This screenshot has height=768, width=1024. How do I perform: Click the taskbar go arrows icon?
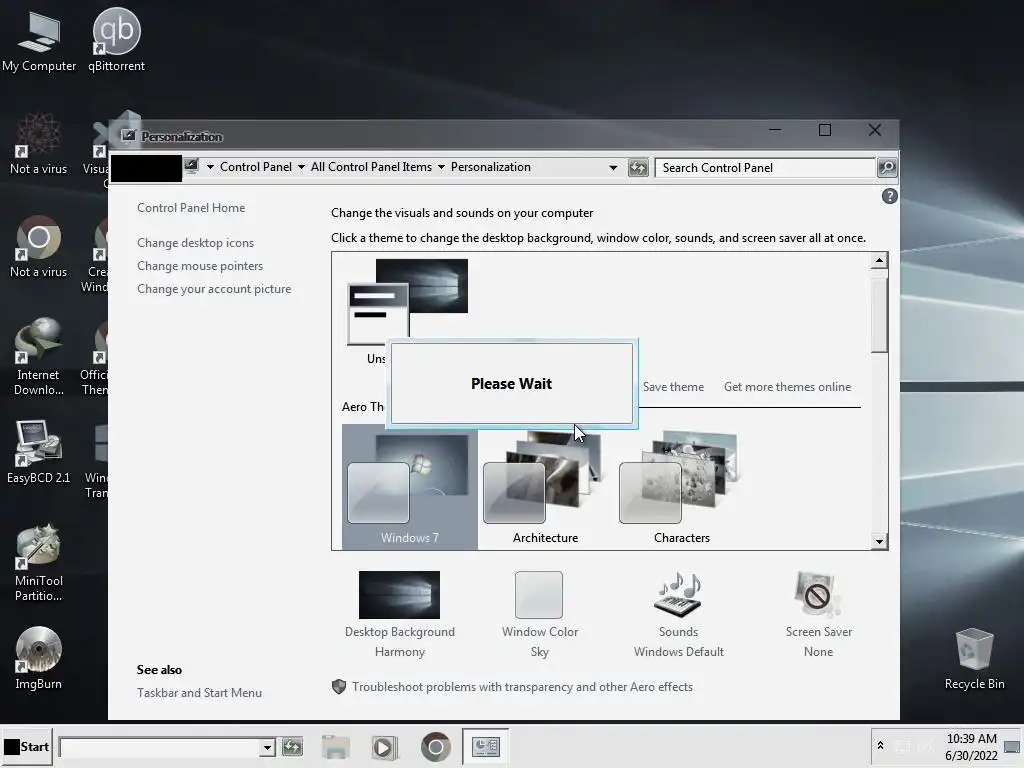(293, 746)
